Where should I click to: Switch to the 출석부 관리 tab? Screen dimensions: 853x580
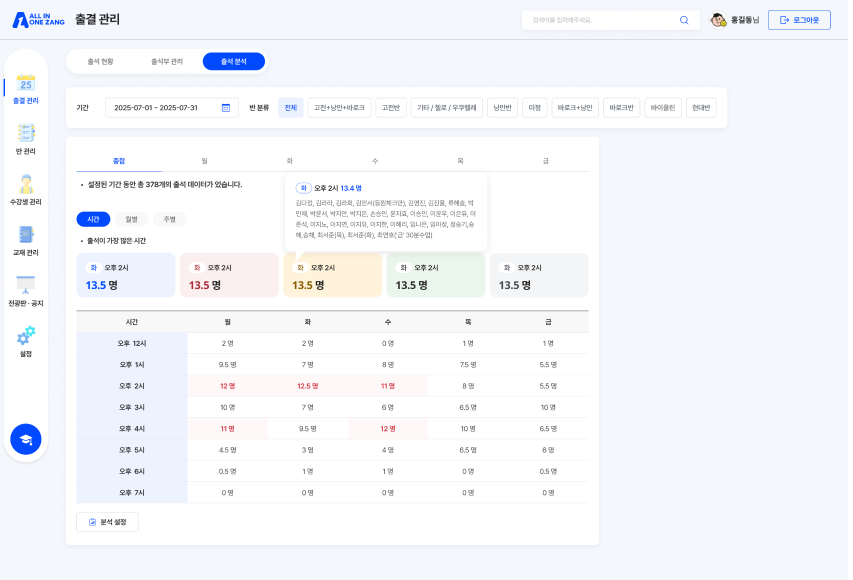click(x=167, y=61)
